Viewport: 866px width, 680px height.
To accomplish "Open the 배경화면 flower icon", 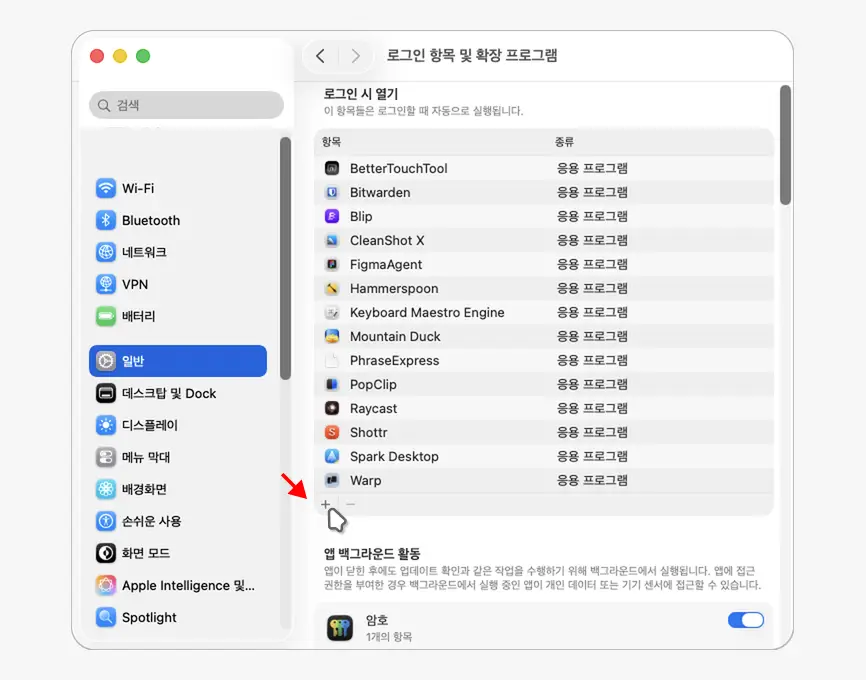I will 105,489.
